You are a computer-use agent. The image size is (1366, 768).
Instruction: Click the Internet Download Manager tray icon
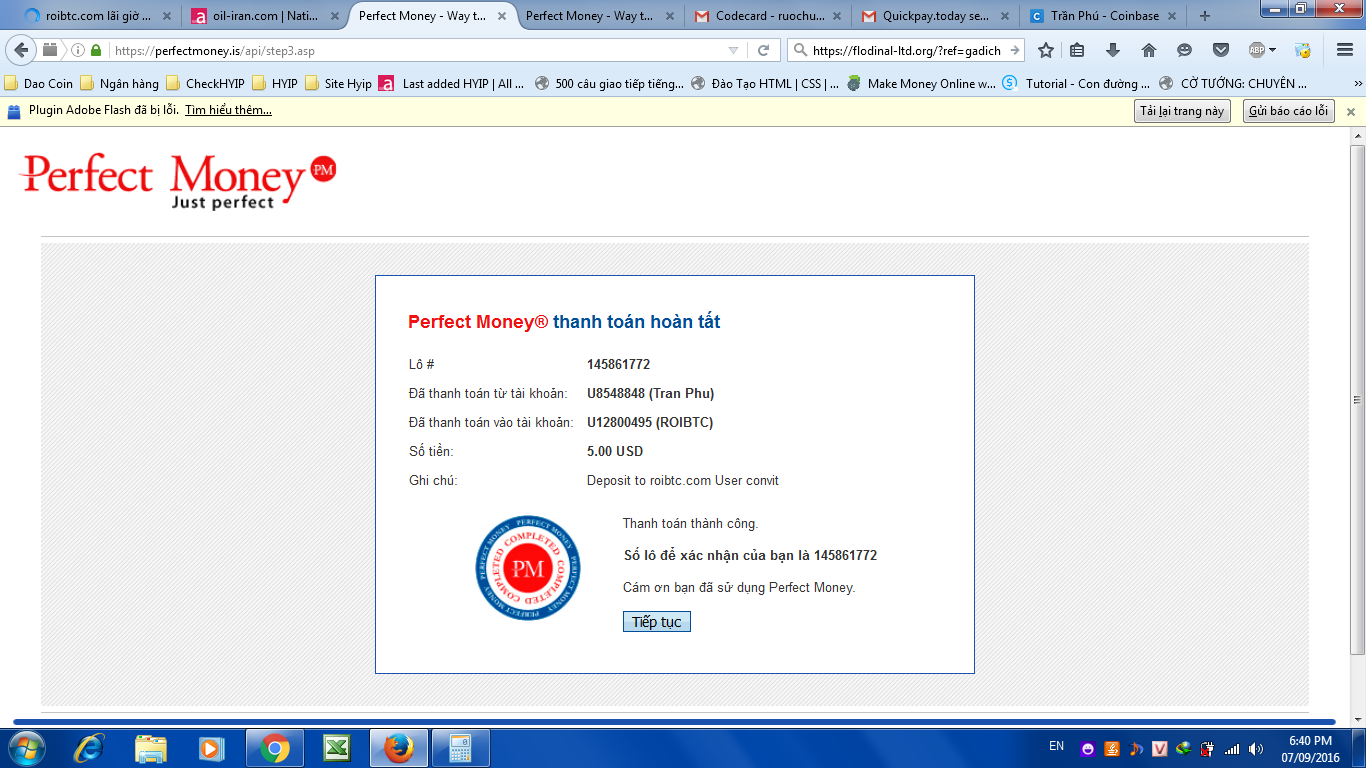pyautogui.click(x=1183, y=748)
